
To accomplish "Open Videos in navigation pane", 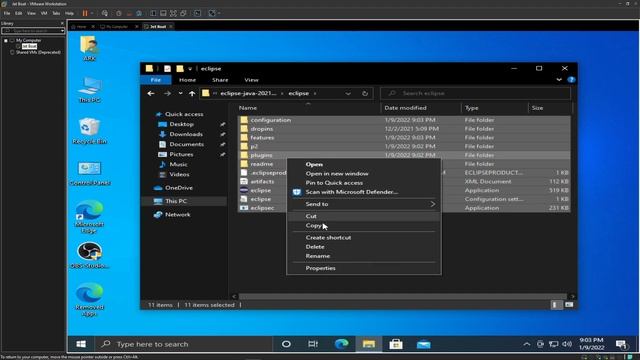I will pyautogui.click(x=179, y=174).
